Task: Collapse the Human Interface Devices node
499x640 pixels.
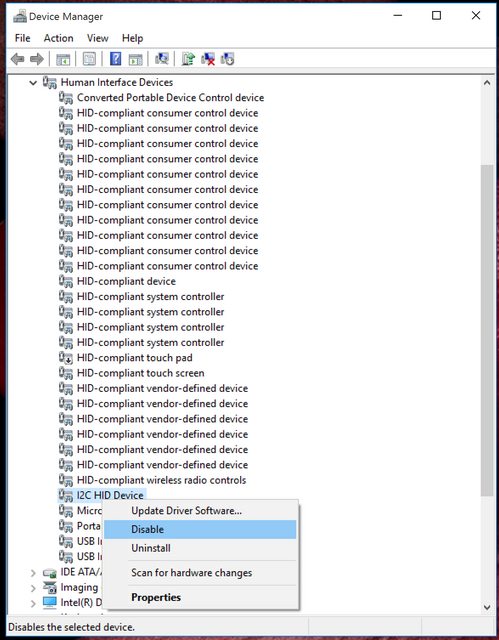Action: tap(33, 83)
